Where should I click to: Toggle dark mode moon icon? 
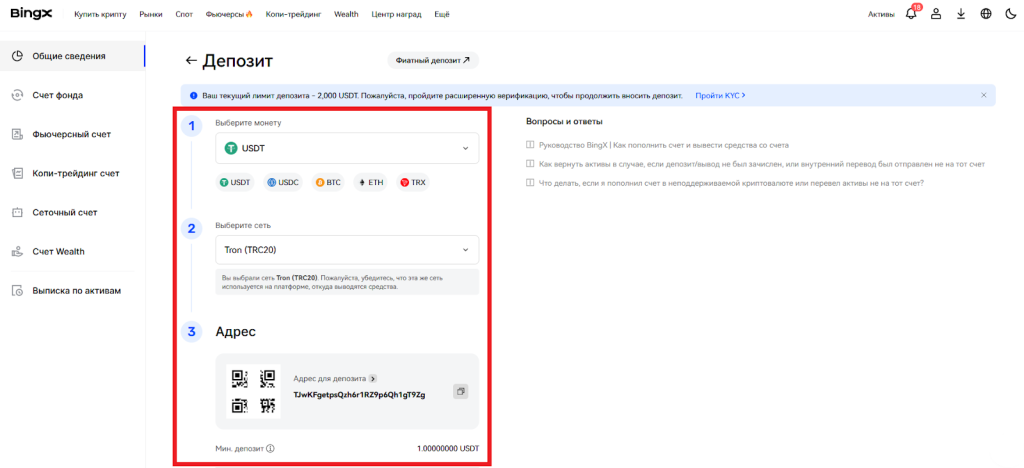(x=1010, y=14)
